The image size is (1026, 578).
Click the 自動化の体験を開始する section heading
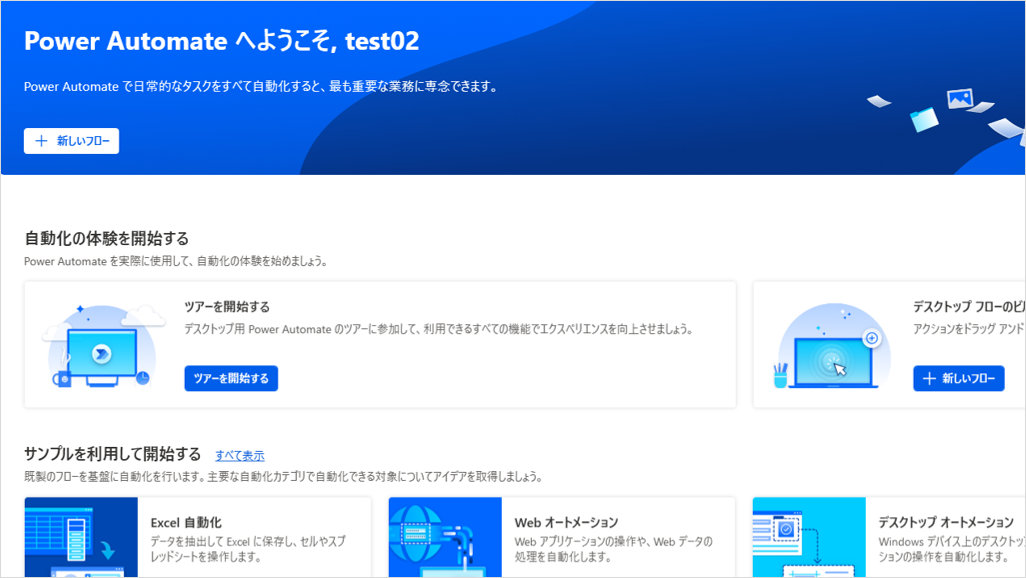tap(107, 238)
